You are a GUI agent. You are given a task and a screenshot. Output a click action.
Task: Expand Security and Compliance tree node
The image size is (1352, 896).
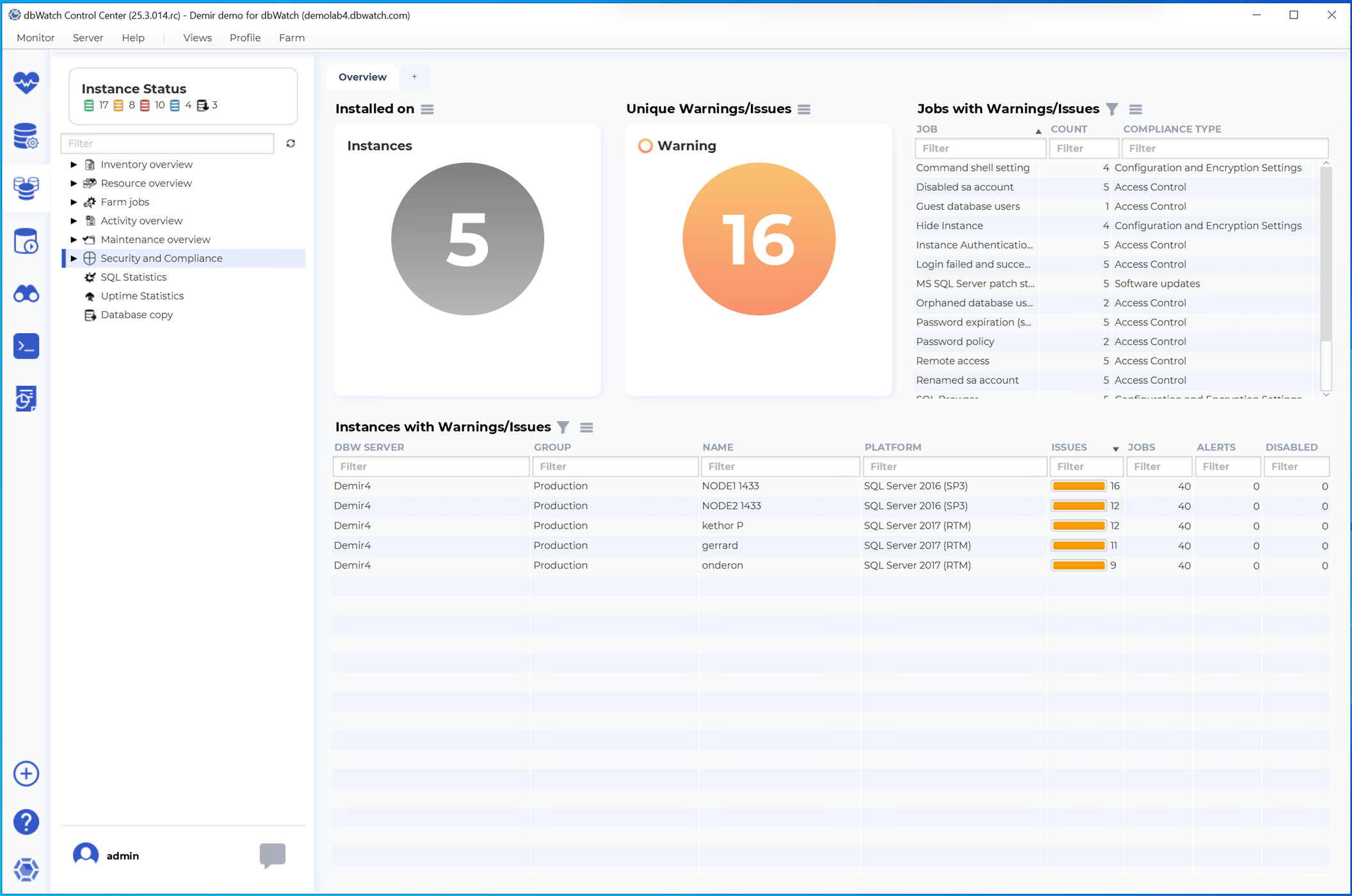[x=74, y=259]
